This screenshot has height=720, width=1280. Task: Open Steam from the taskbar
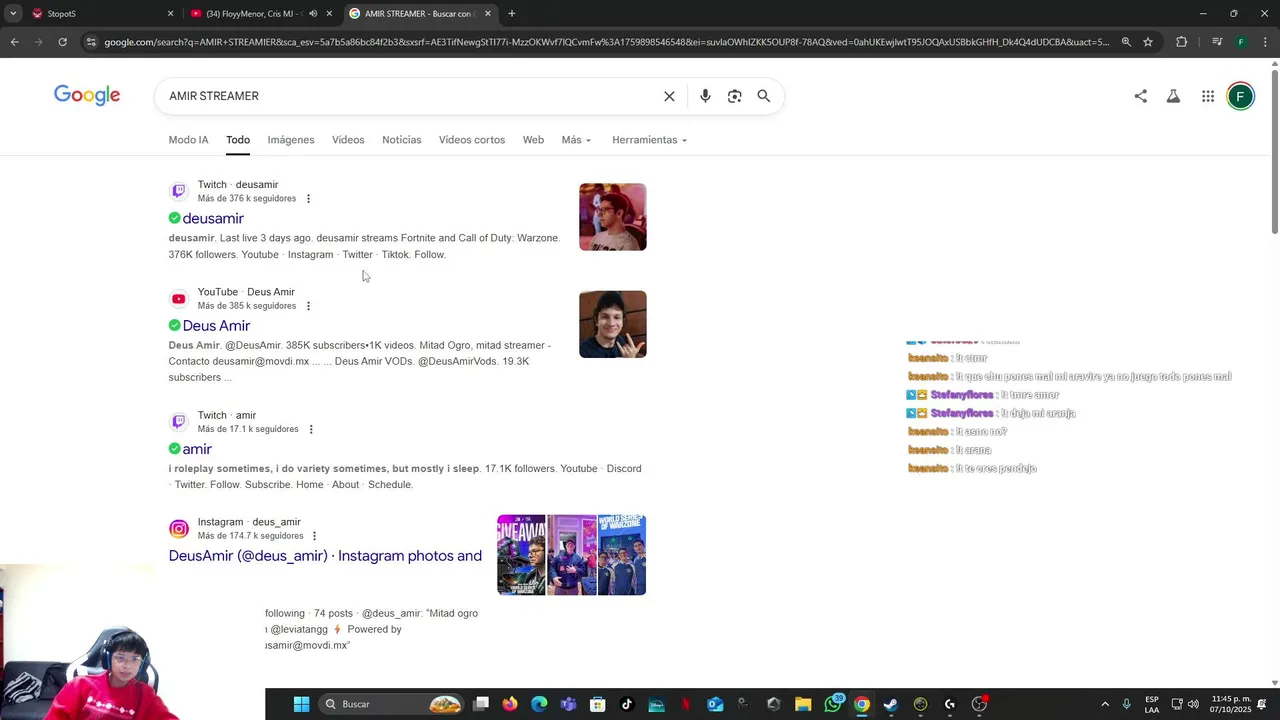tap(891, 704)
